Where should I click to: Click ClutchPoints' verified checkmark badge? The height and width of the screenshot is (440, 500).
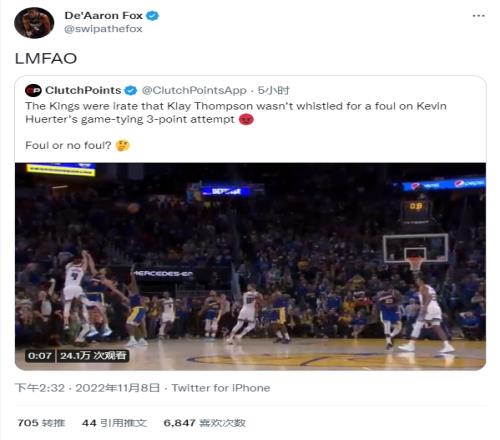click(131, 90)
